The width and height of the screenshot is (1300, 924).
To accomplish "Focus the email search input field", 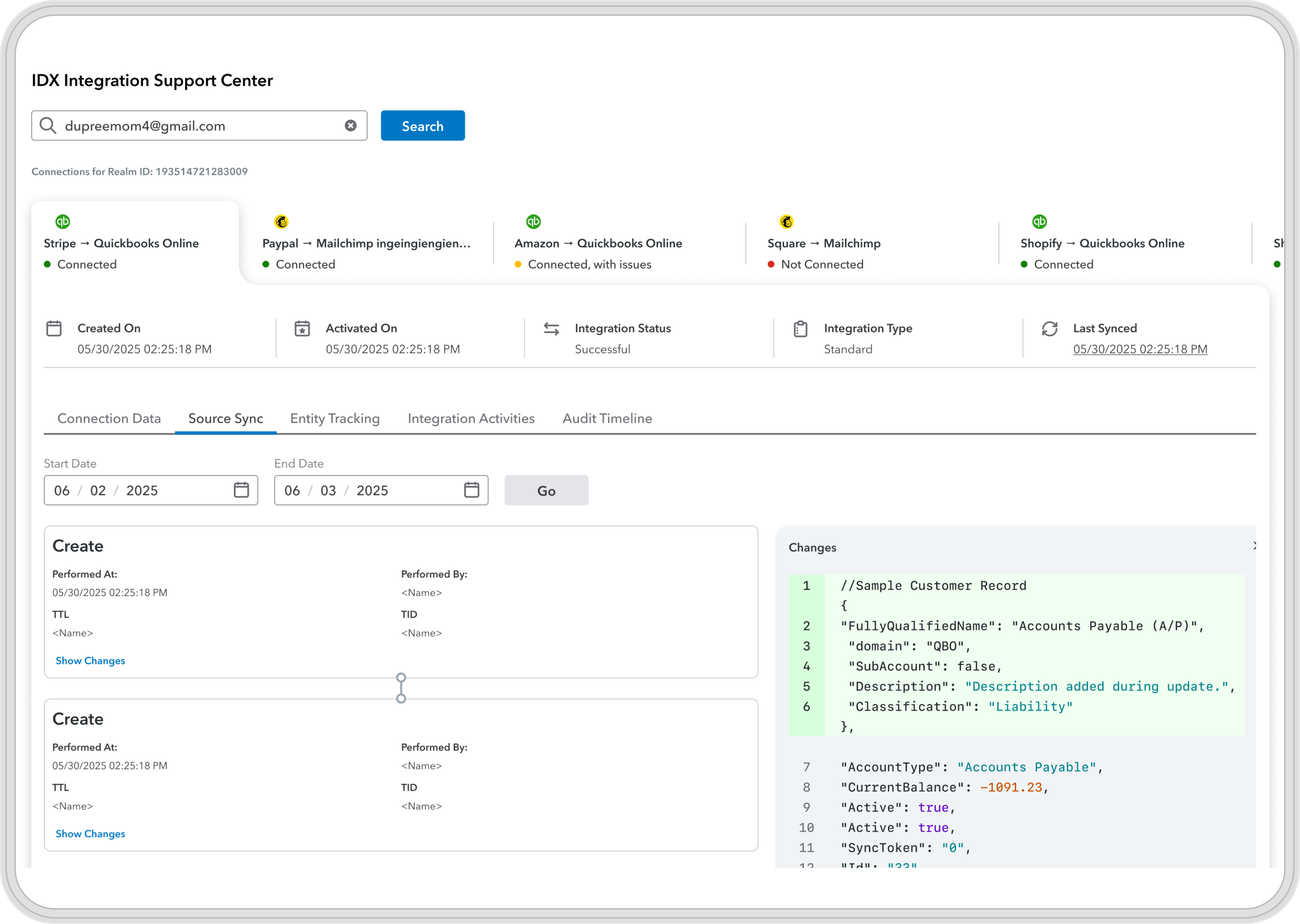I will coord(199,126).
